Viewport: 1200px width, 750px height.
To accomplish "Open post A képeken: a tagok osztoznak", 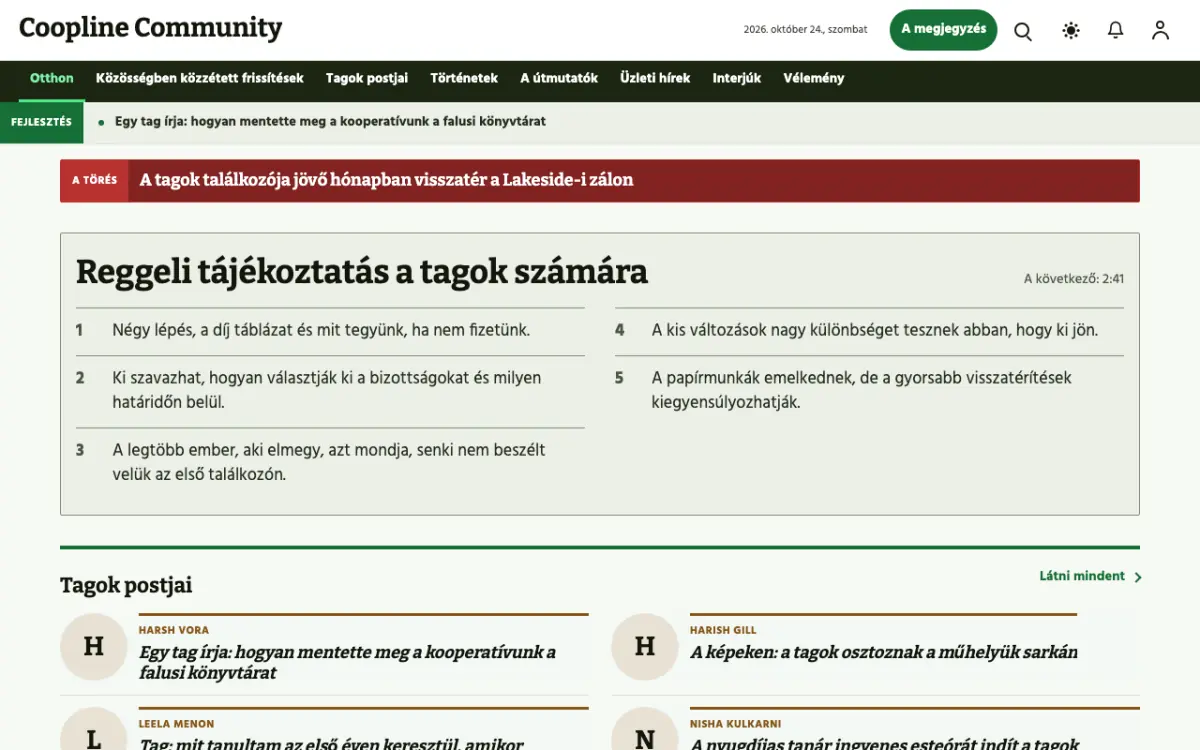I will click(884, 652).
